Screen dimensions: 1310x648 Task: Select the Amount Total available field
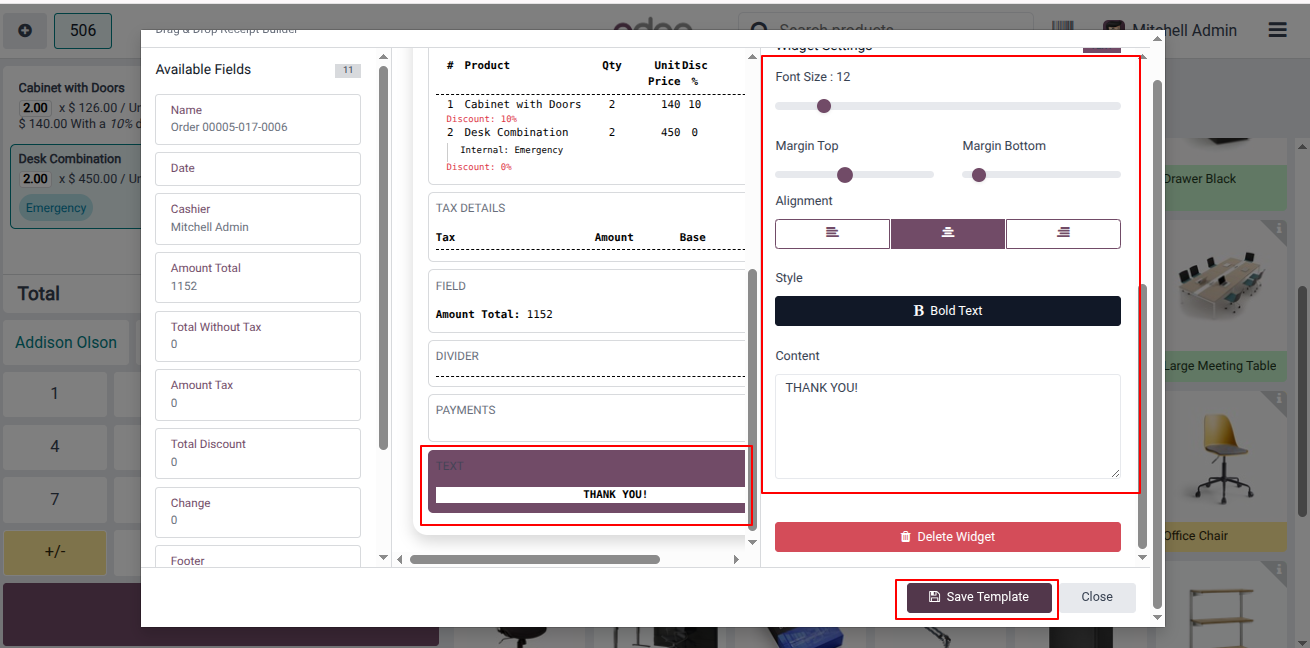[x=258, y=277]
